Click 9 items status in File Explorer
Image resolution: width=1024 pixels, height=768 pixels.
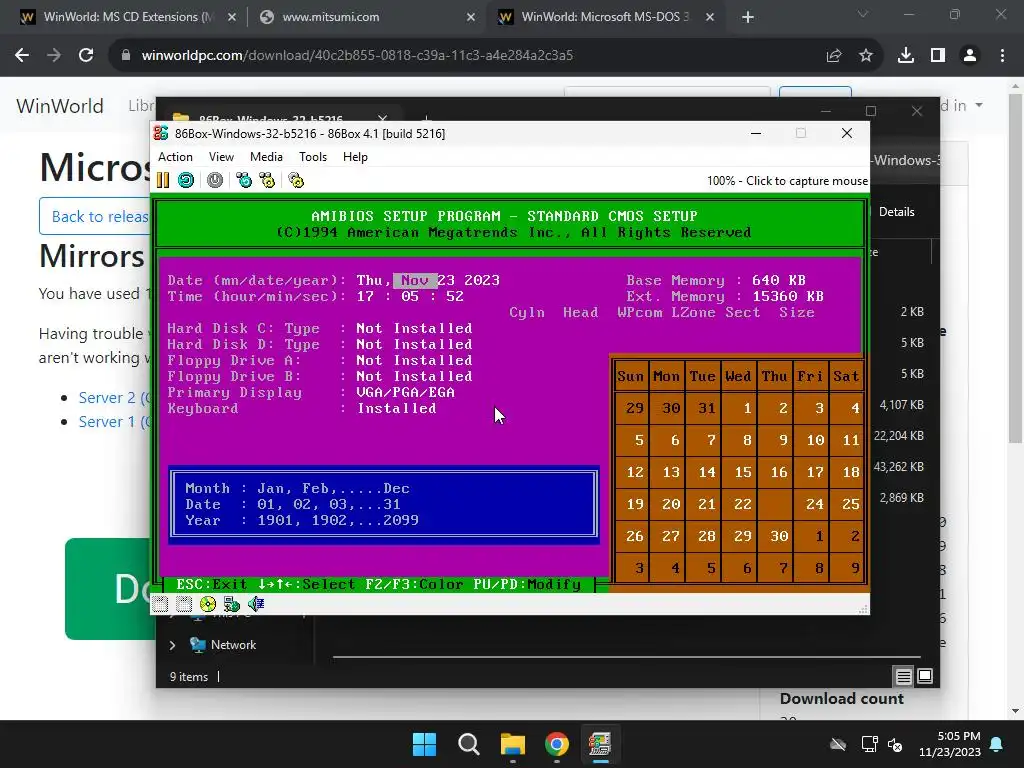tap(189, 677)
